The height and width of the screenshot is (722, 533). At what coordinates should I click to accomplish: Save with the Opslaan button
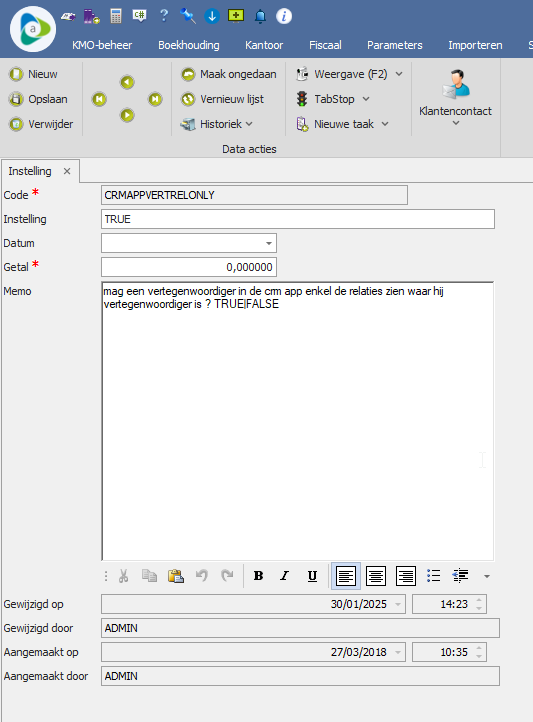coord(39,99)
